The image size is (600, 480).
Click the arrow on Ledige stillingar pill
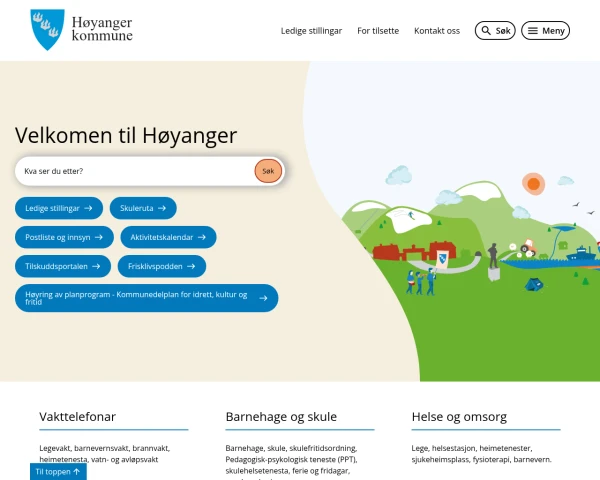click(x=88, y=208)
